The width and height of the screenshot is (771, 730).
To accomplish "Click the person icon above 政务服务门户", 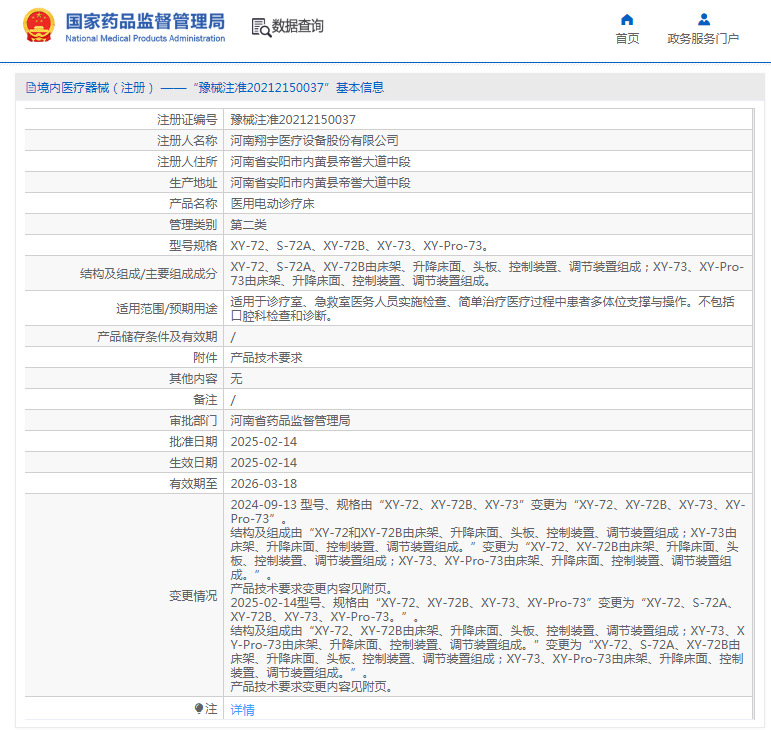I will [704, 20].
